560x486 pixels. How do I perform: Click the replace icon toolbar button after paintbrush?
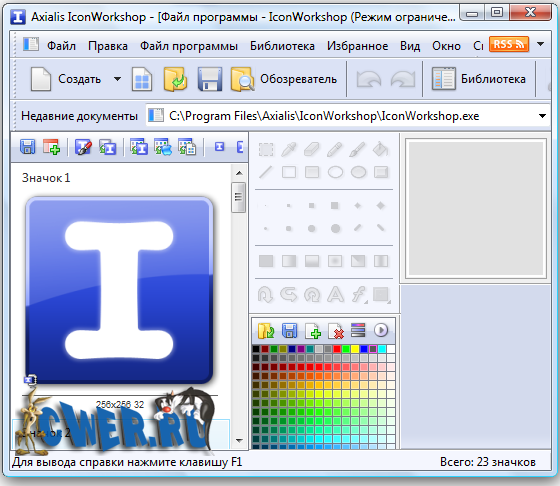(x=108, y=147)
